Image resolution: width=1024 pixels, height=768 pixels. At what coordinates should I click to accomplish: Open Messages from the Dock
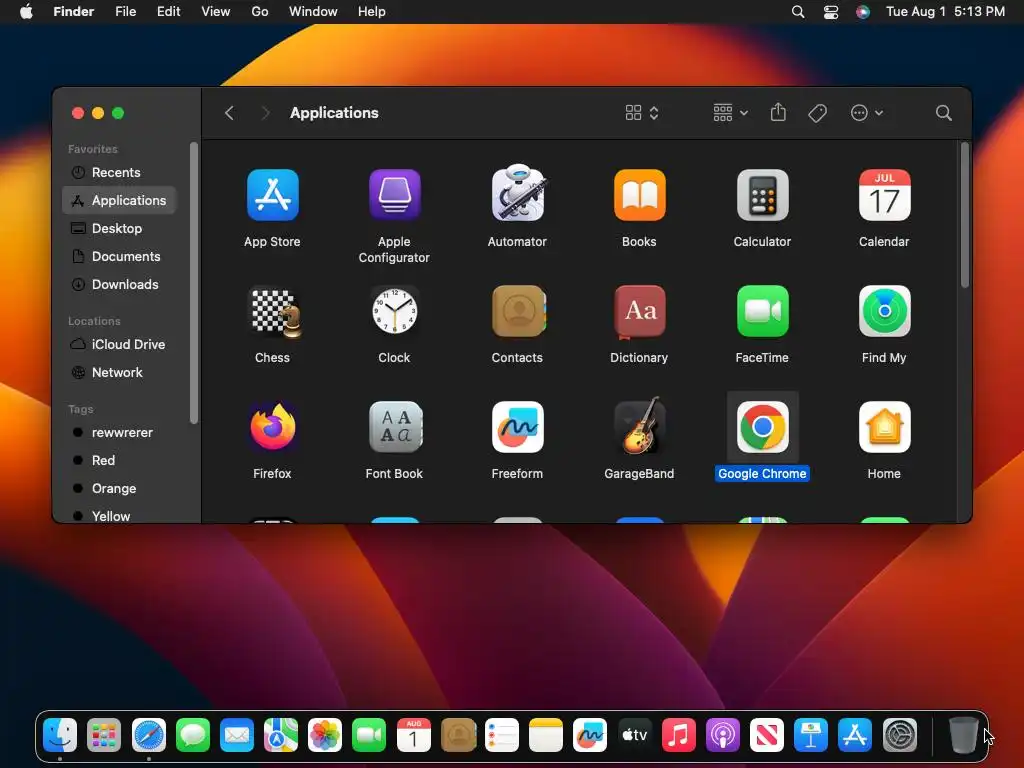coord(193,735)
